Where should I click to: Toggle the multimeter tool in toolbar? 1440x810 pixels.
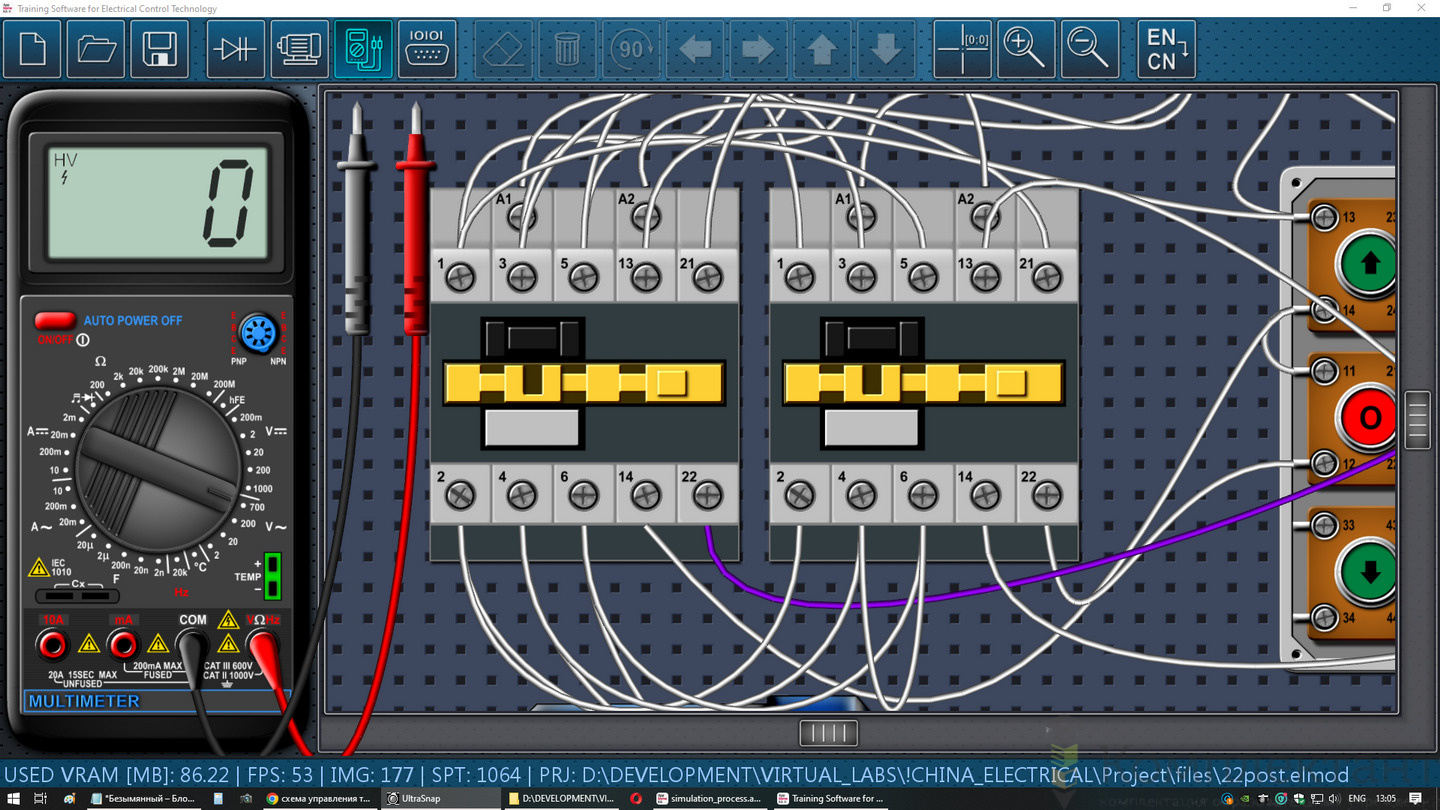click(x=363, y=49)
